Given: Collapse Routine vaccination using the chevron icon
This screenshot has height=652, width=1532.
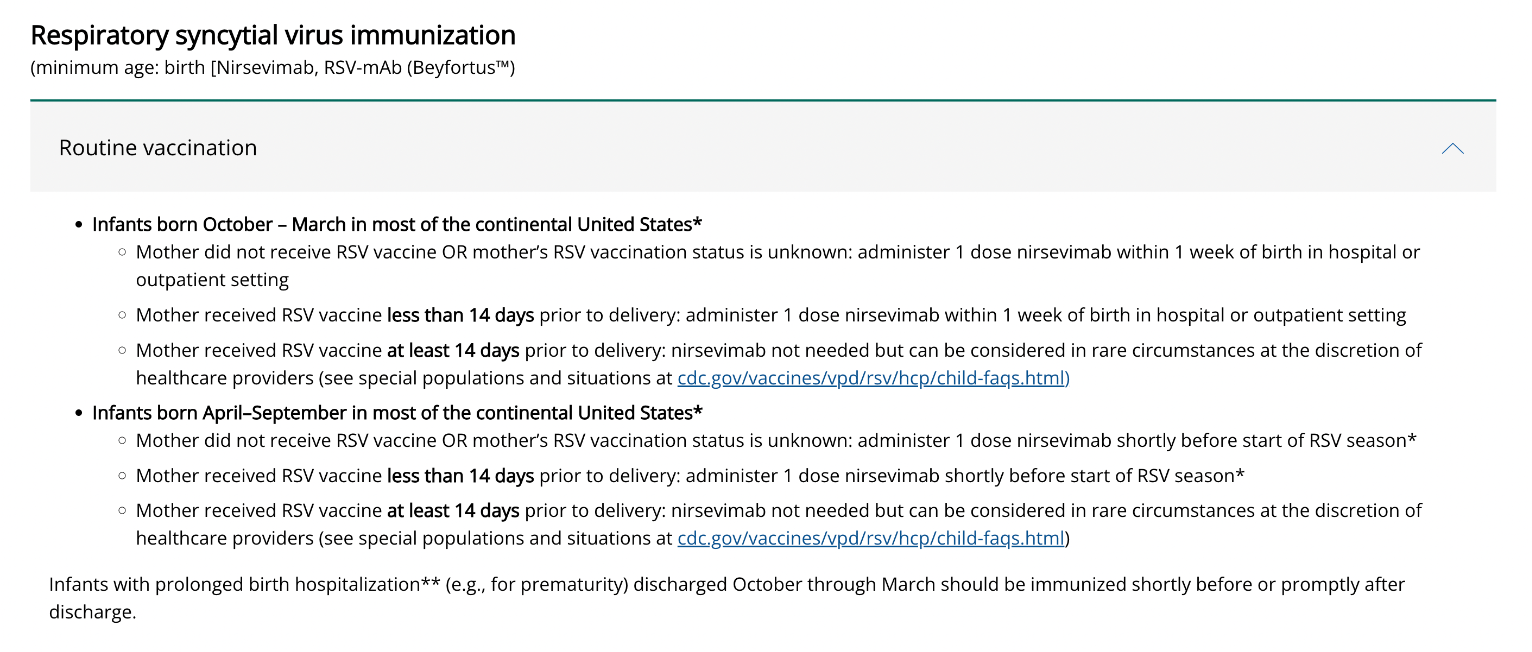Looking at the screenshot, I should coord(1452,148).
